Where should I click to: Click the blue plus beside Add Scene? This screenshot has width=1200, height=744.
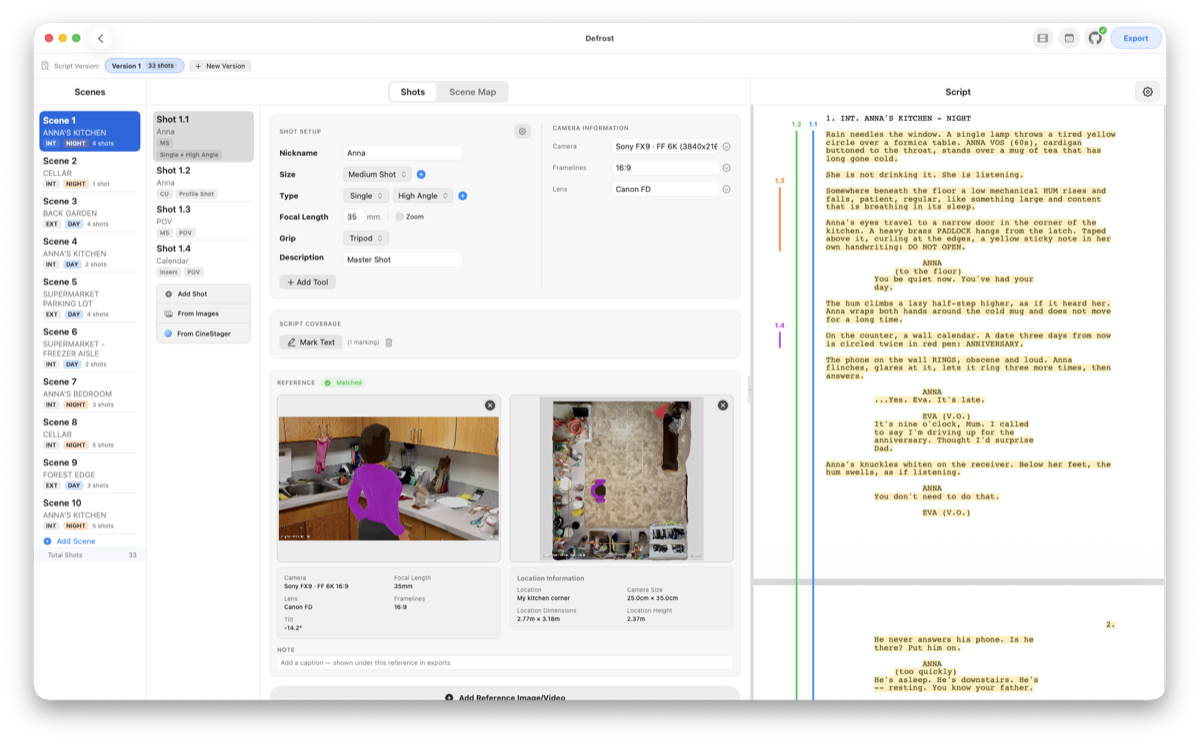coord(47,541)
